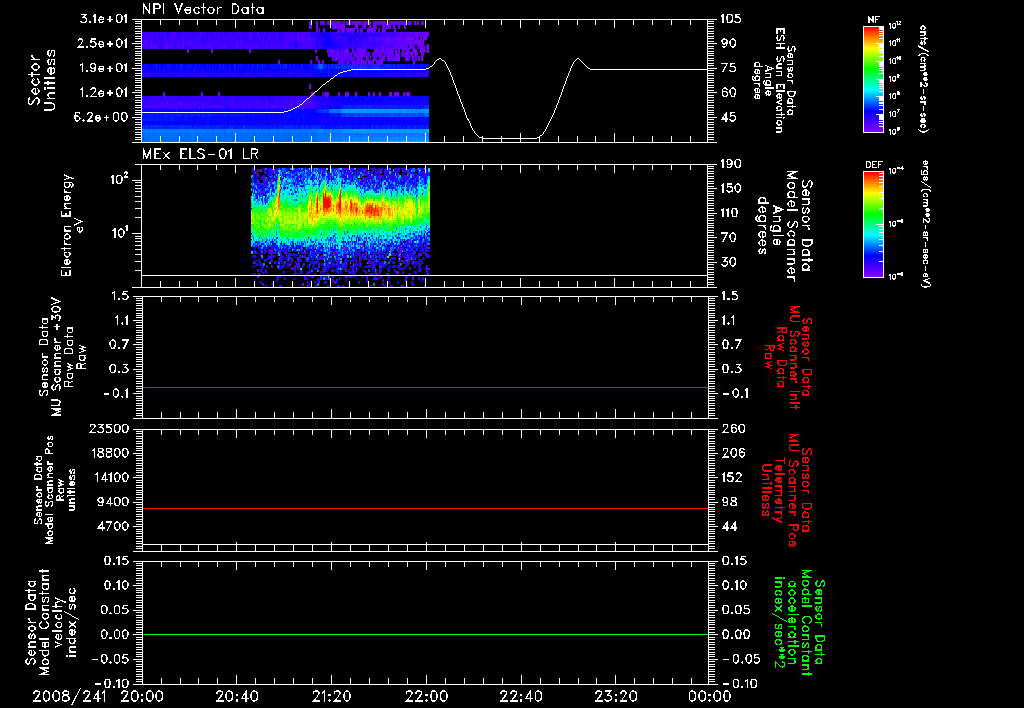Viewport: 1024px width, 708px height.
Task: Click the ELS electron energy spectrogram
Action: coord(340,225)
